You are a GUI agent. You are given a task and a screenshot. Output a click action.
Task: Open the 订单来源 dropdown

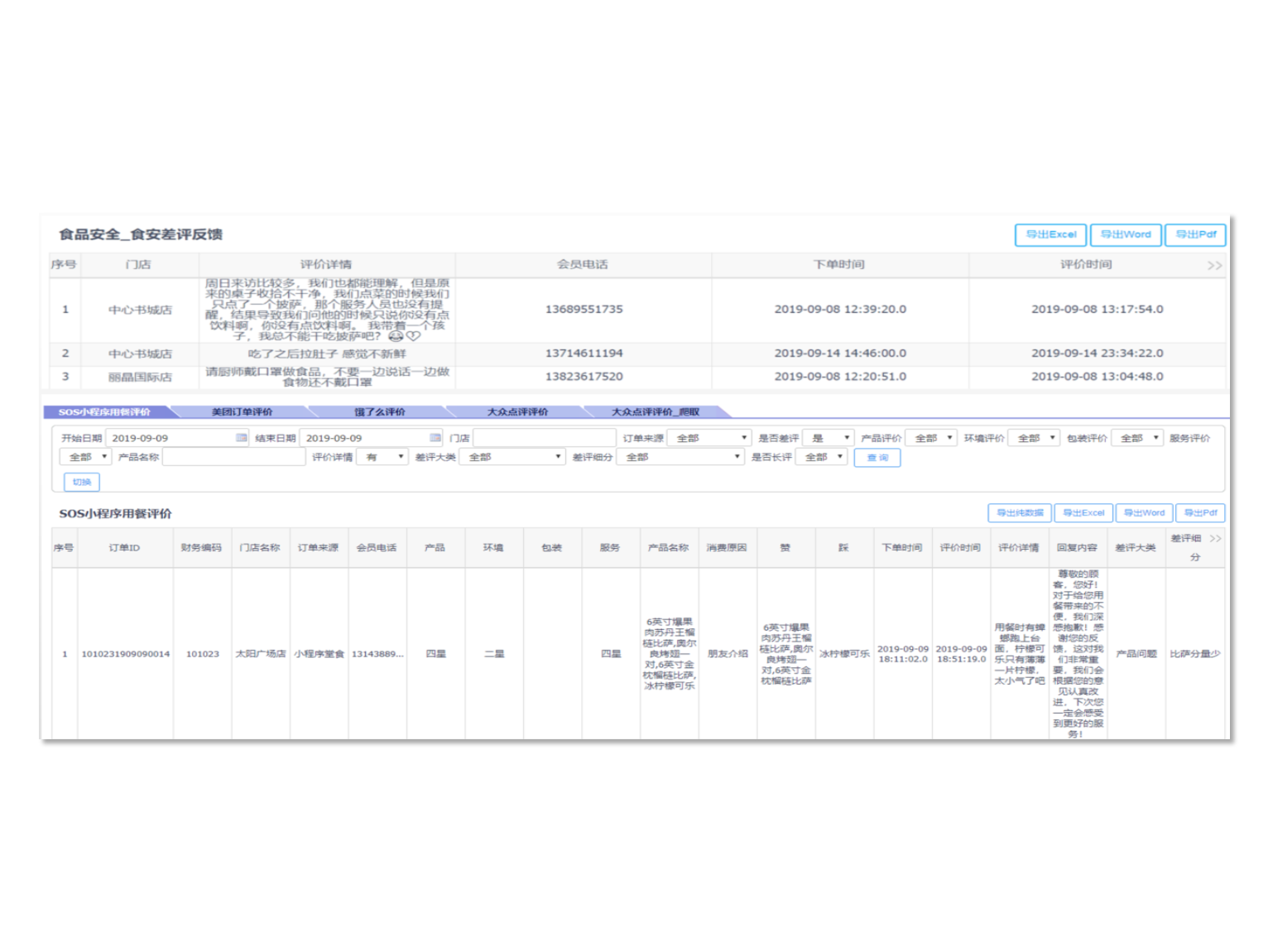(708, 438)
